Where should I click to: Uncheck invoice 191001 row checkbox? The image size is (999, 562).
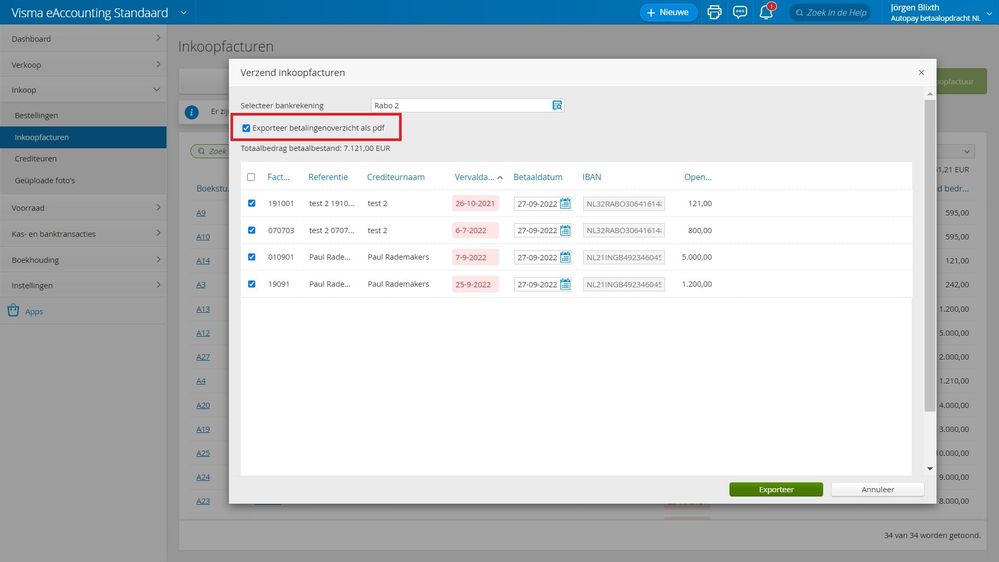pyautogui.click(x=252, y=203)
